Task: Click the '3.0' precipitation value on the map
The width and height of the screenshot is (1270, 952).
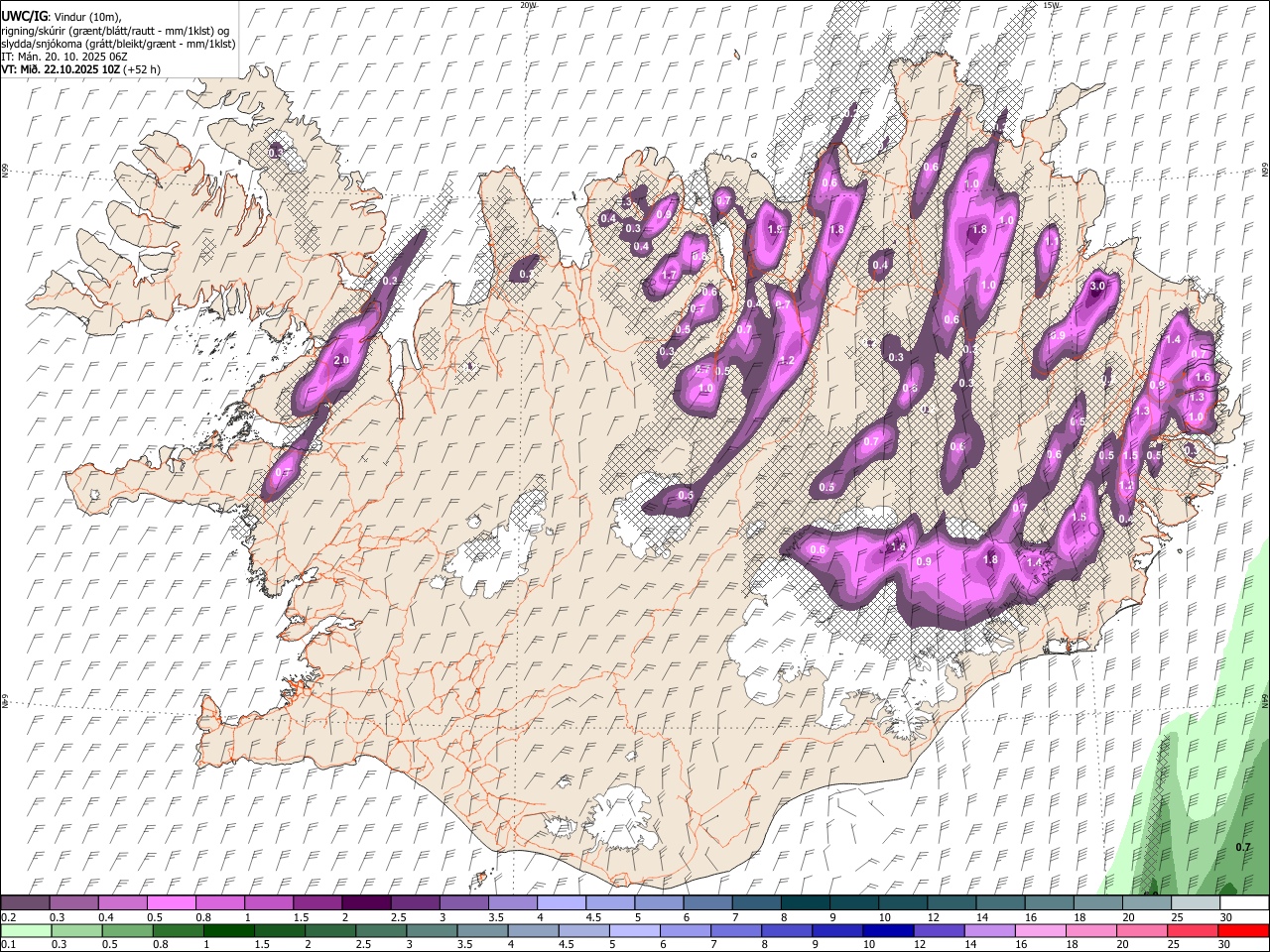Action: [x=1097, y=286]
